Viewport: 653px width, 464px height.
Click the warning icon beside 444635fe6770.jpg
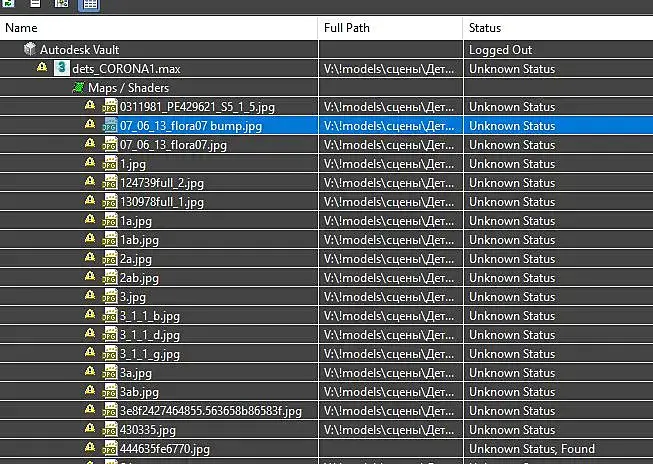(x=90, y=447)
